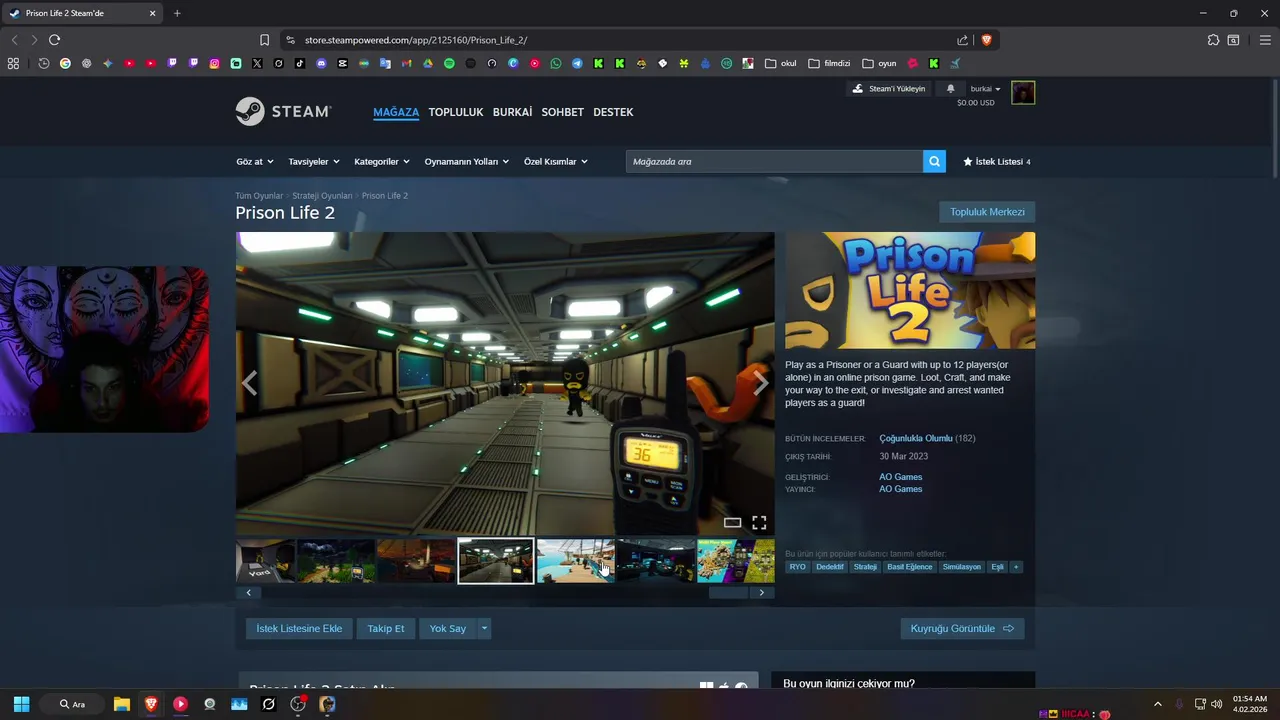
Task: Click the Dedektif tag
Action: click(x=829, y=567)
